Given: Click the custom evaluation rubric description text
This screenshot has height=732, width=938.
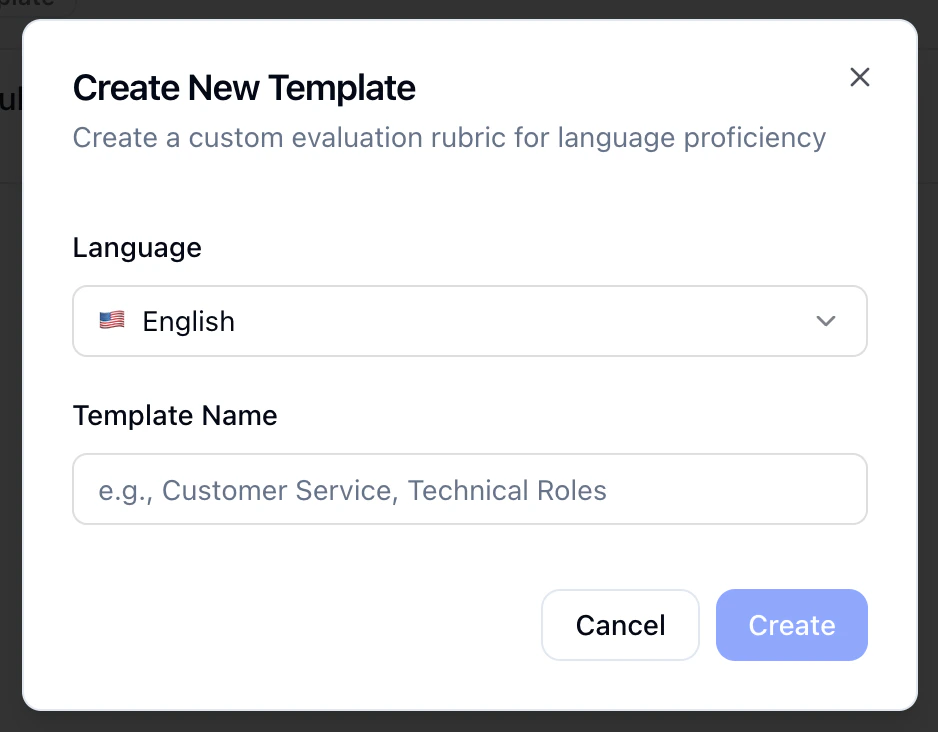Looking at the screenshot, I should click(x=449, y=138).
